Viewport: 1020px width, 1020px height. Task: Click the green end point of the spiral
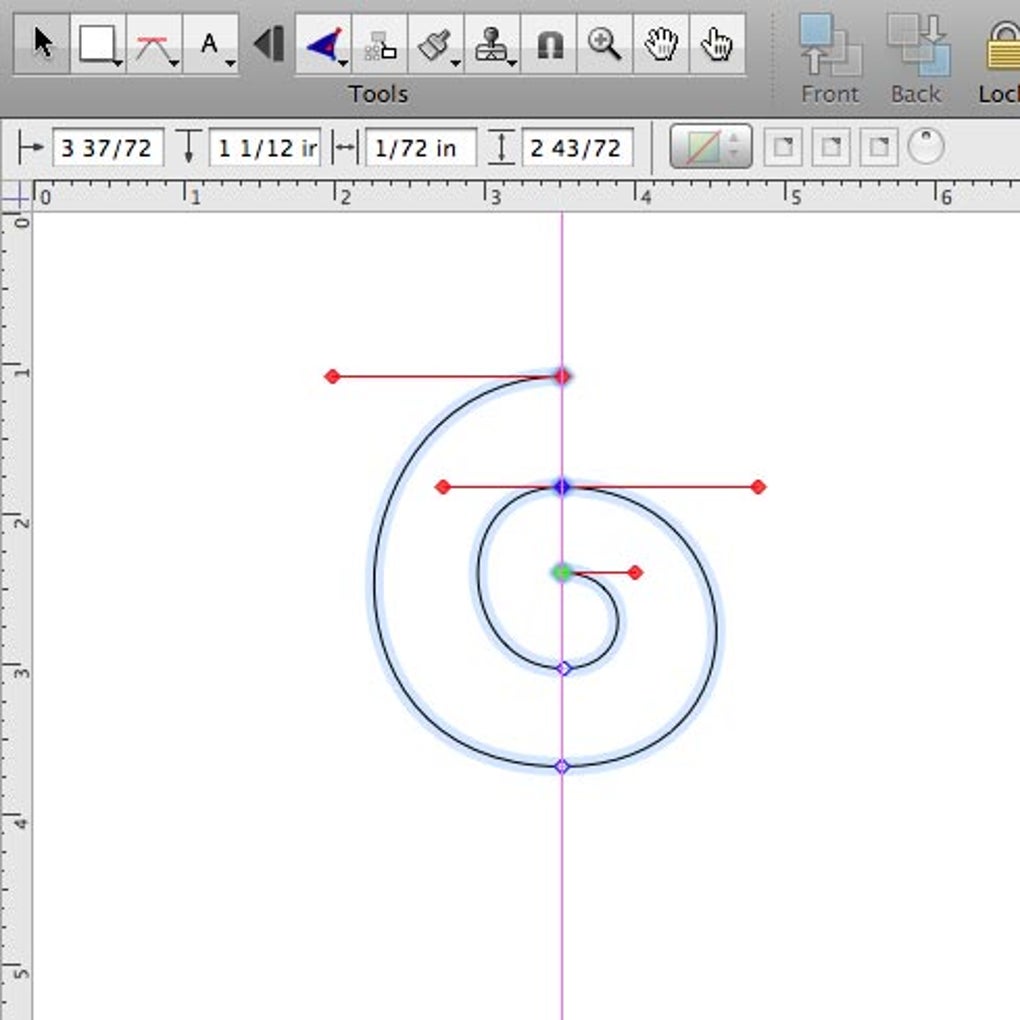click(x=562, y=572)
